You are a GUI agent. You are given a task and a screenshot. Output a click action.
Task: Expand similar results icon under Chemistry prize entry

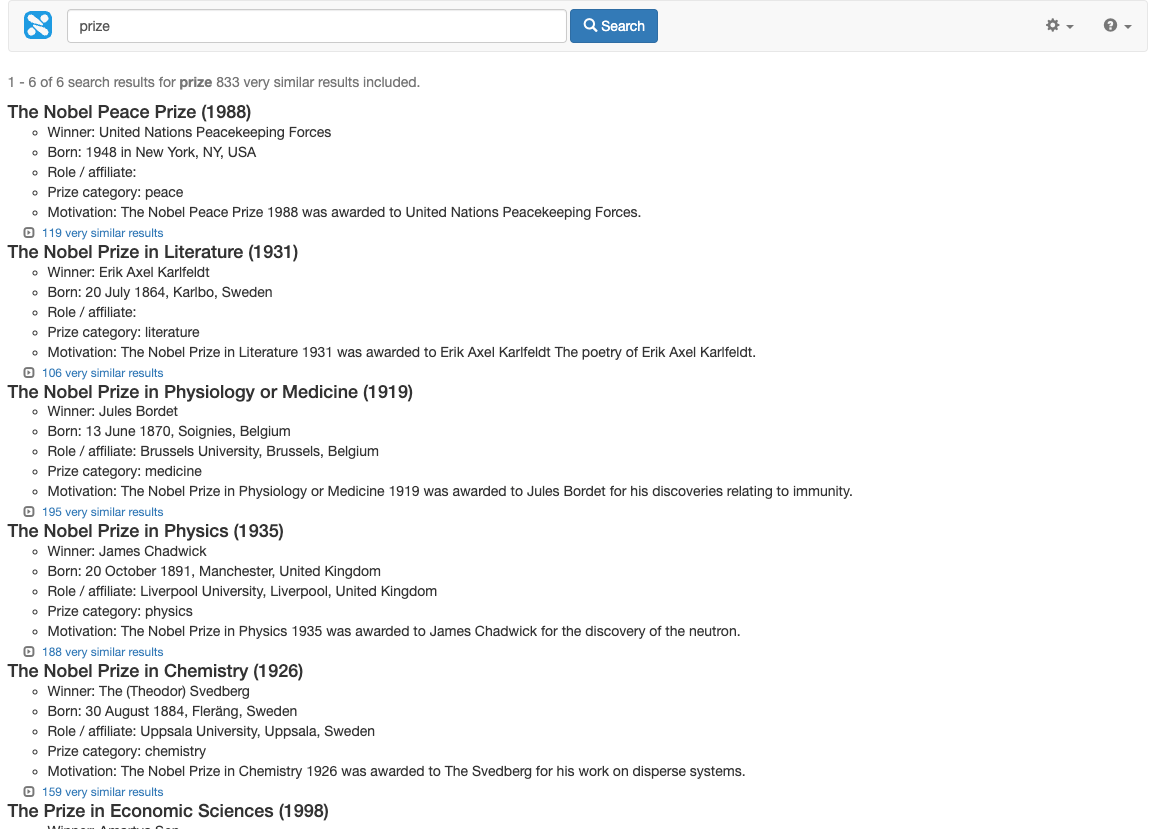pyautogui.click(x=28, y=791)
